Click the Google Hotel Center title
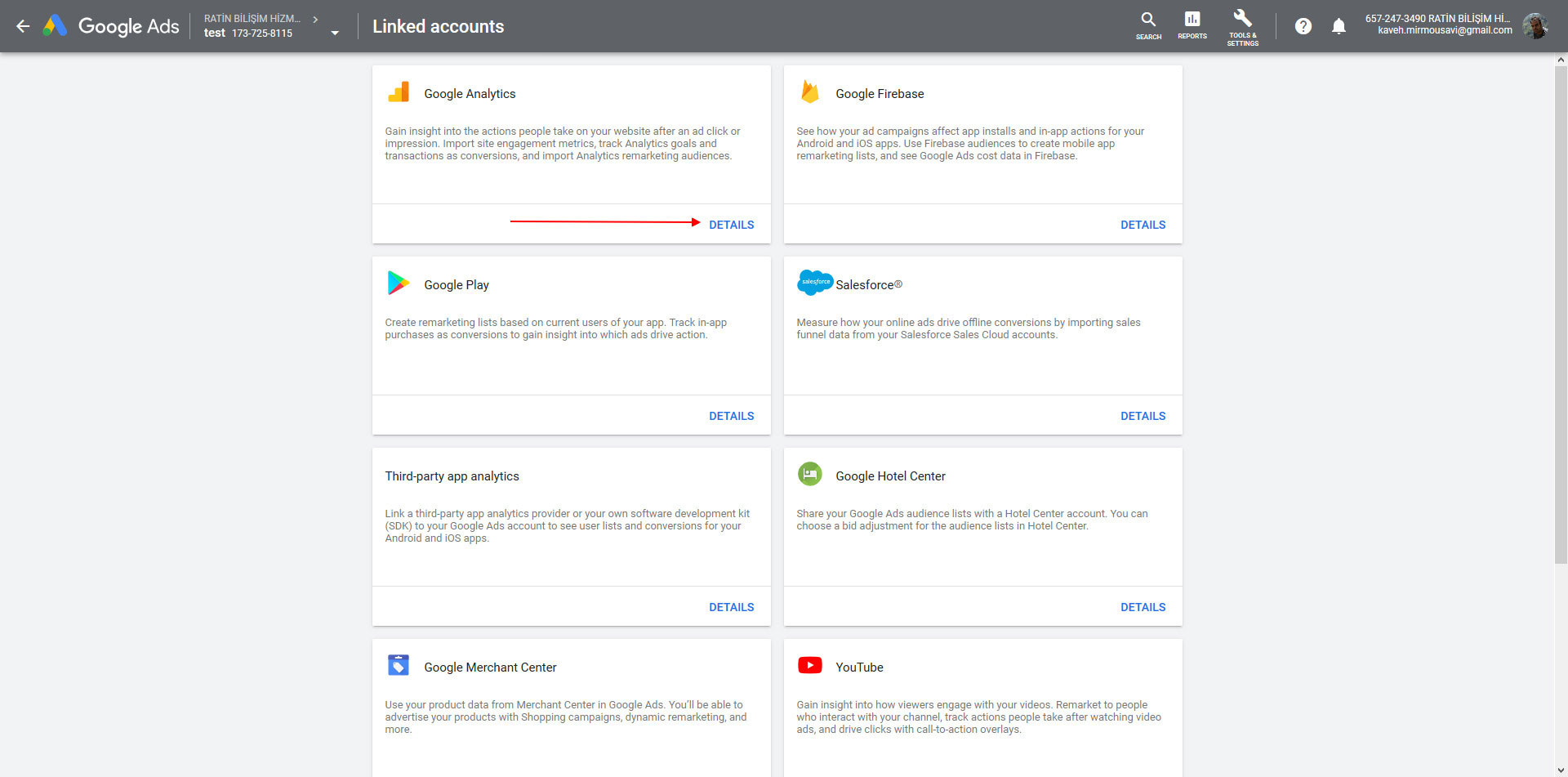Image resolution: width=1568 pixels, height=777 pixels. coord(890,476)
